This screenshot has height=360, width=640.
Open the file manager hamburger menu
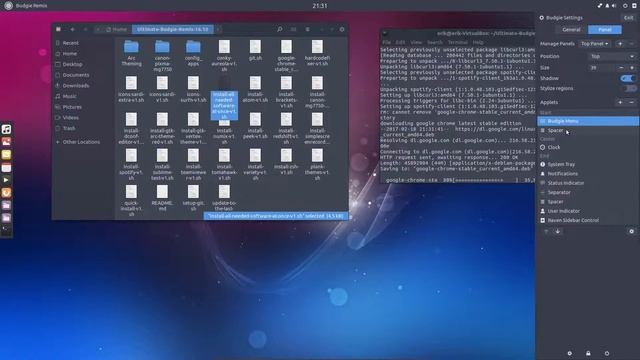click(307, 29)
